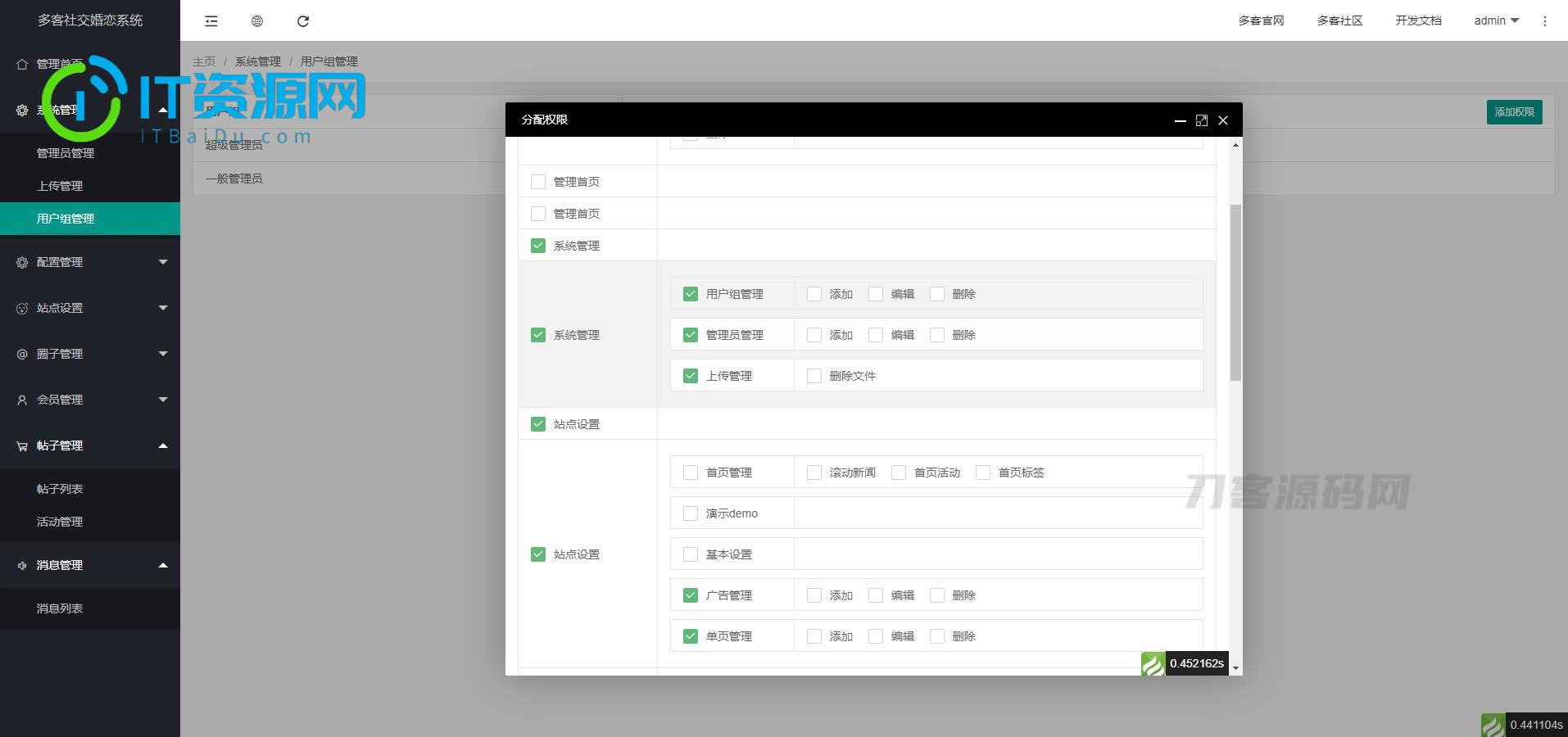Click the @ icon beside 圈子管理
The image size is (1568, 737).
22,354
